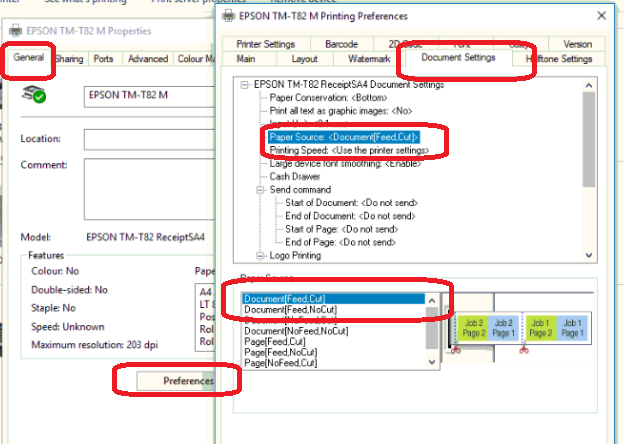This screenshot has width=624, height=444.
Task: Select the Paper Source tree item
Action: 344,137
